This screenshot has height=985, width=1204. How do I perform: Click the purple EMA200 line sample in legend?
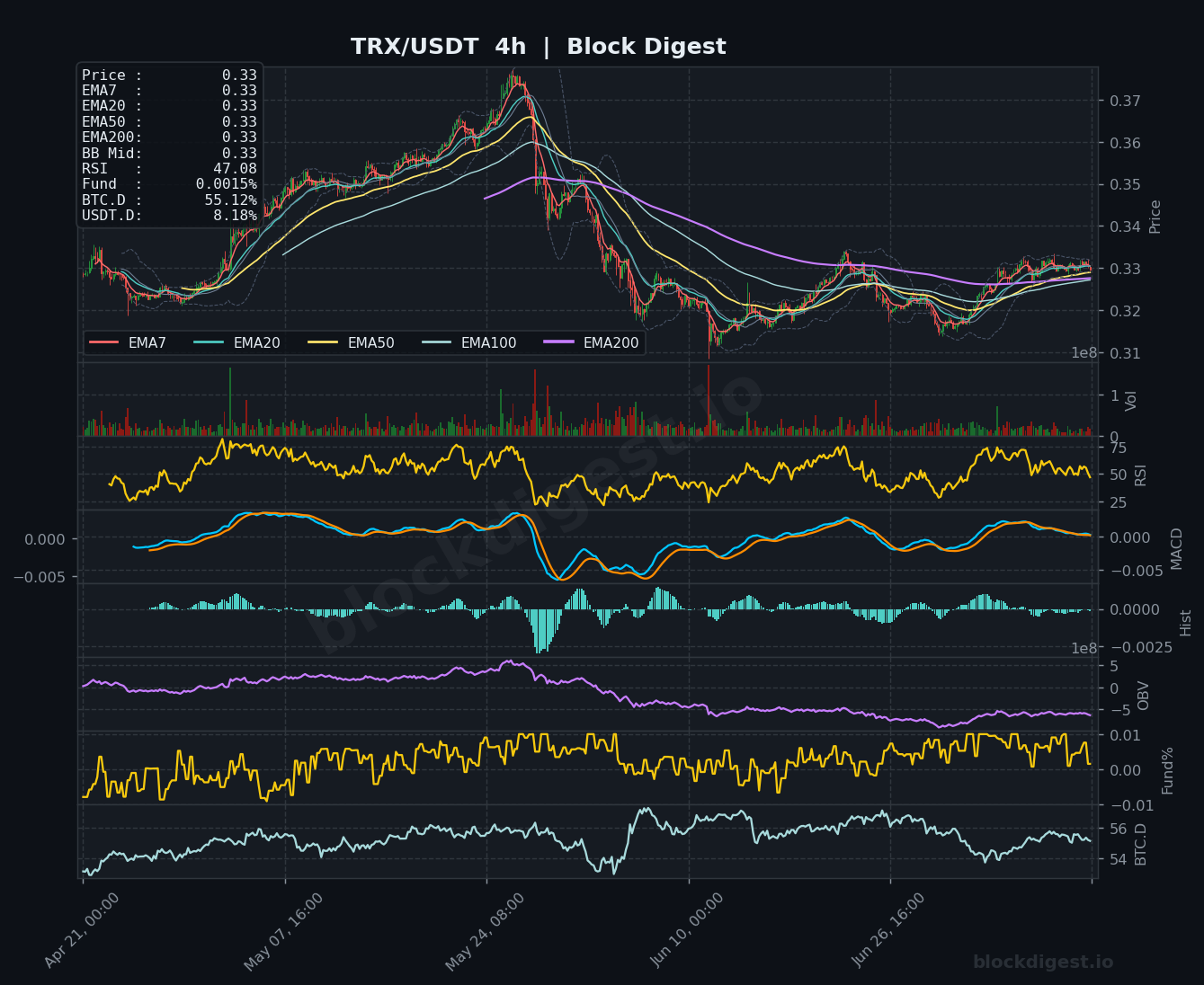pos(559,342)
